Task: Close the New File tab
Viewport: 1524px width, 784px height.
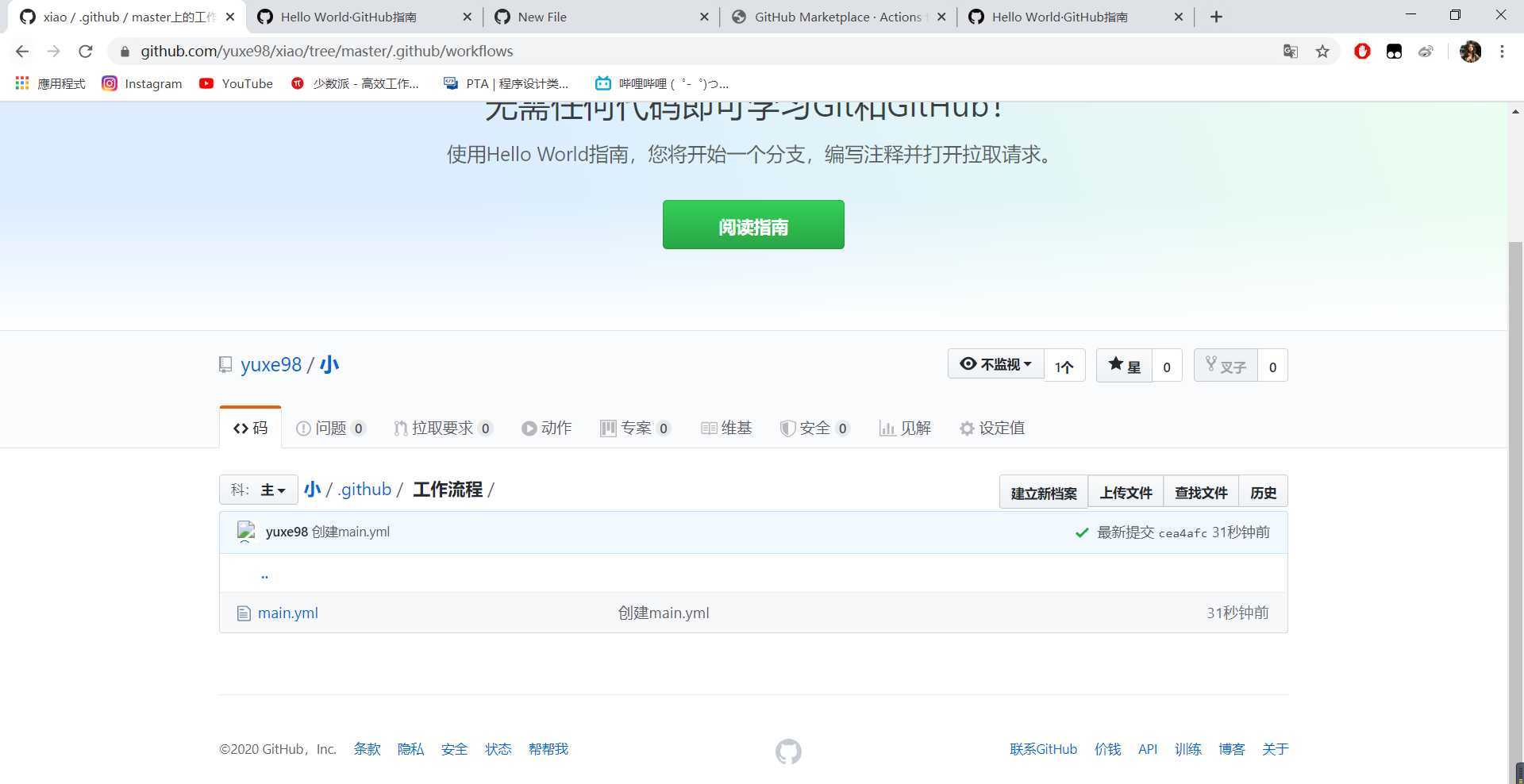Action: [x=704, y=17]
